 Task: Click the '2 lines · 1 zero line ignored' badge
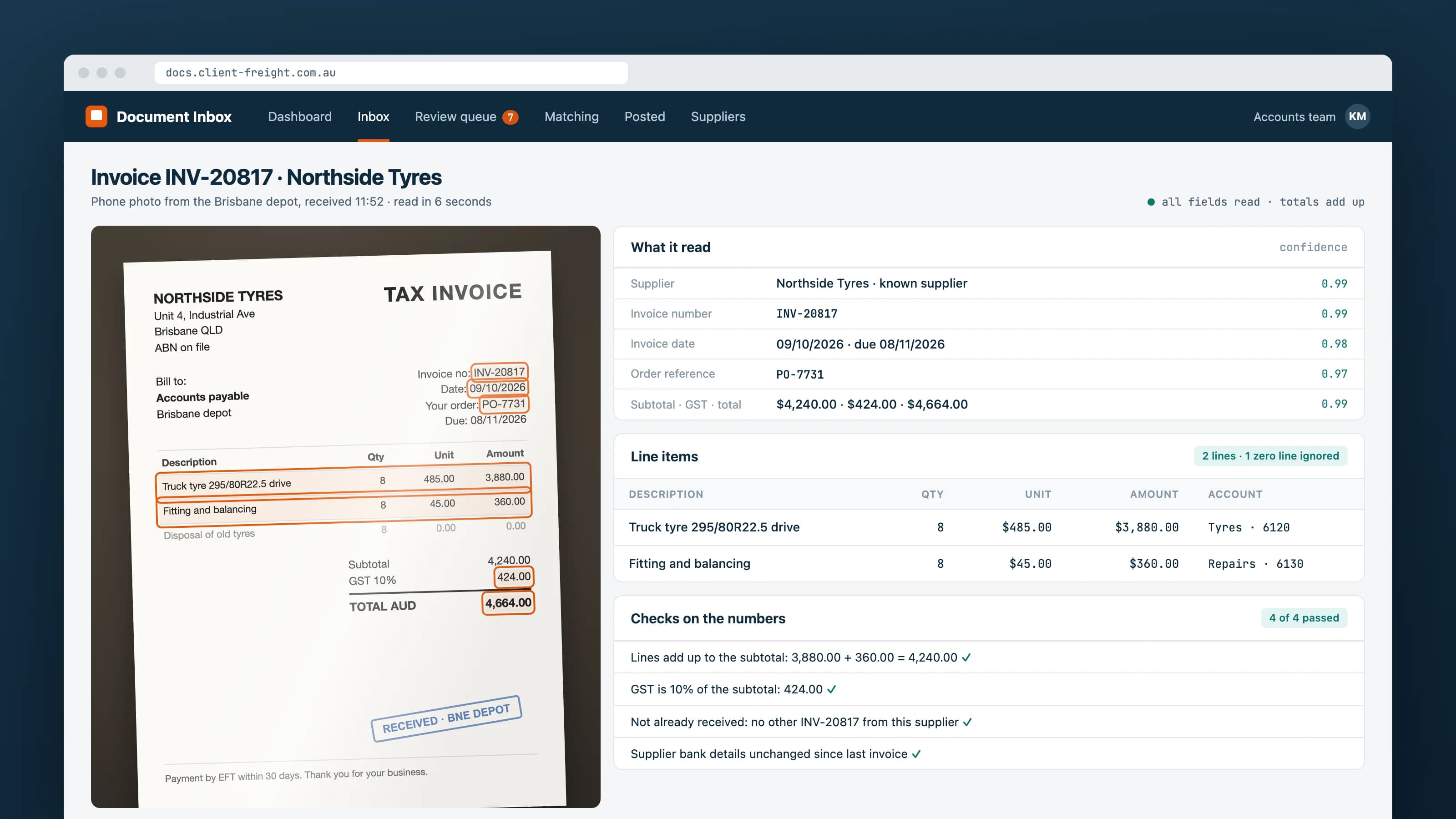(1270, 456)
